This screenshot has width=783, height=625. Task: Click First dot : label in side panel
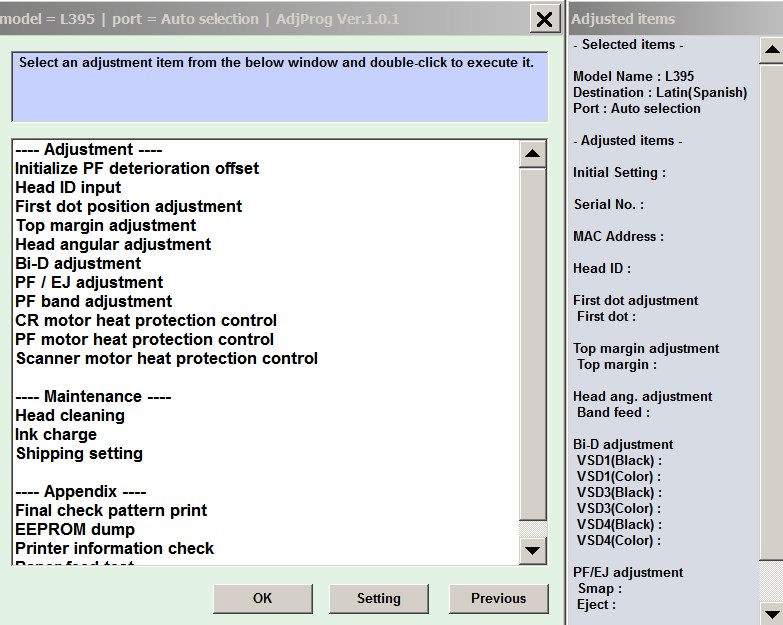pyautogui.click(x=606, y=316)
